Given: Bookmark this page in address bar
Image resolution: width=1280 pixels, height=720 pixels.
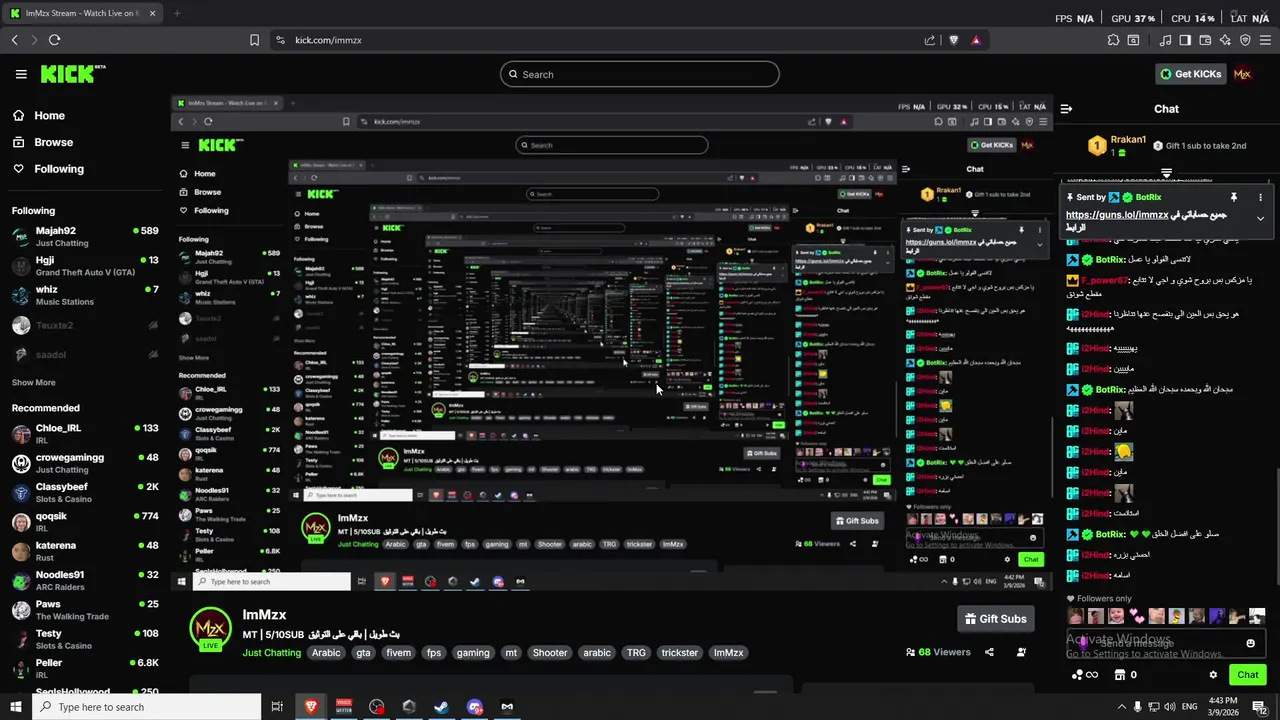Looking at the screenshot, I should click(254, 40).
